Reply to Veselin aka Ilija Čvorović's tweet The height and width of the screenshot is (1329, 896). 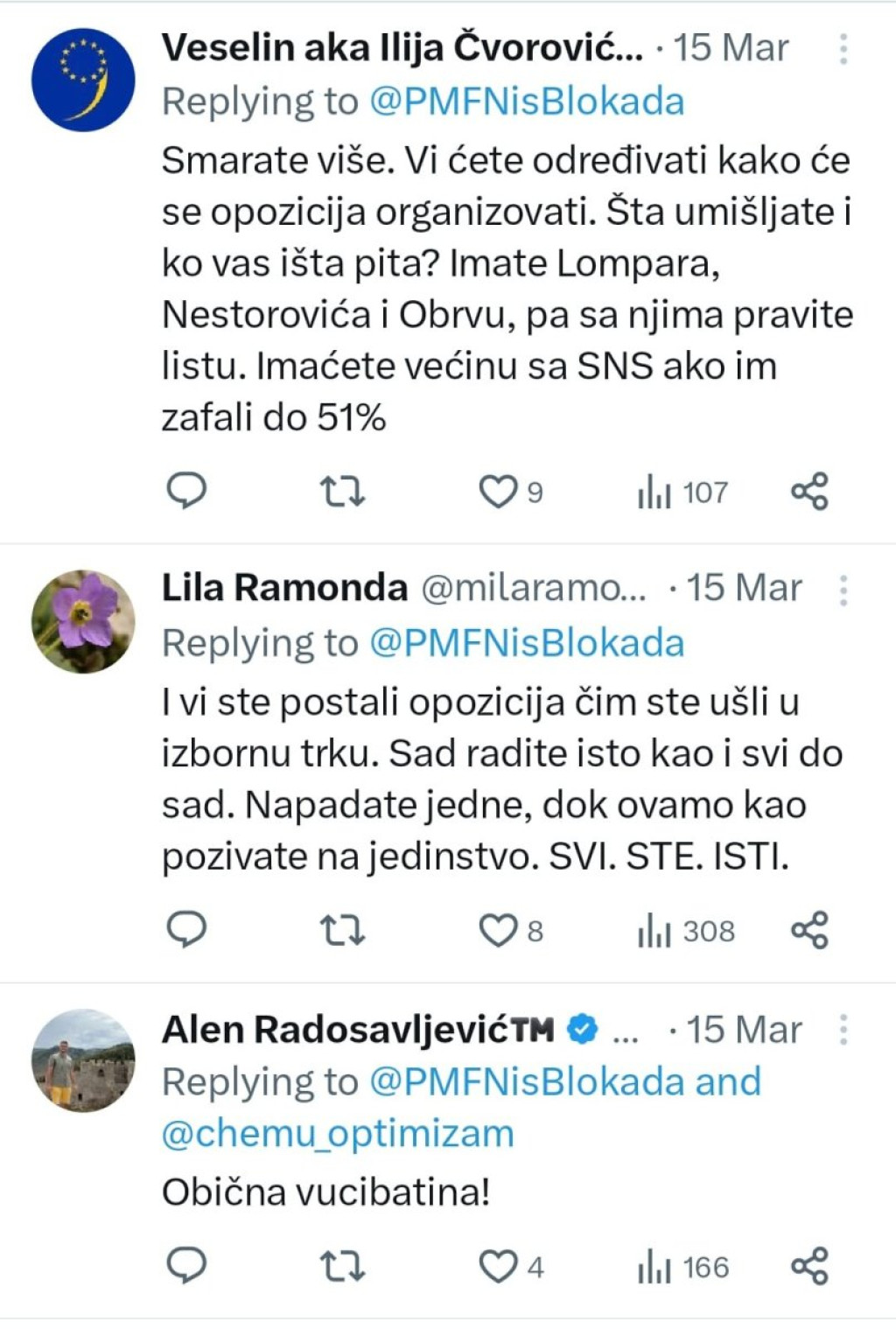coord(186,491)
